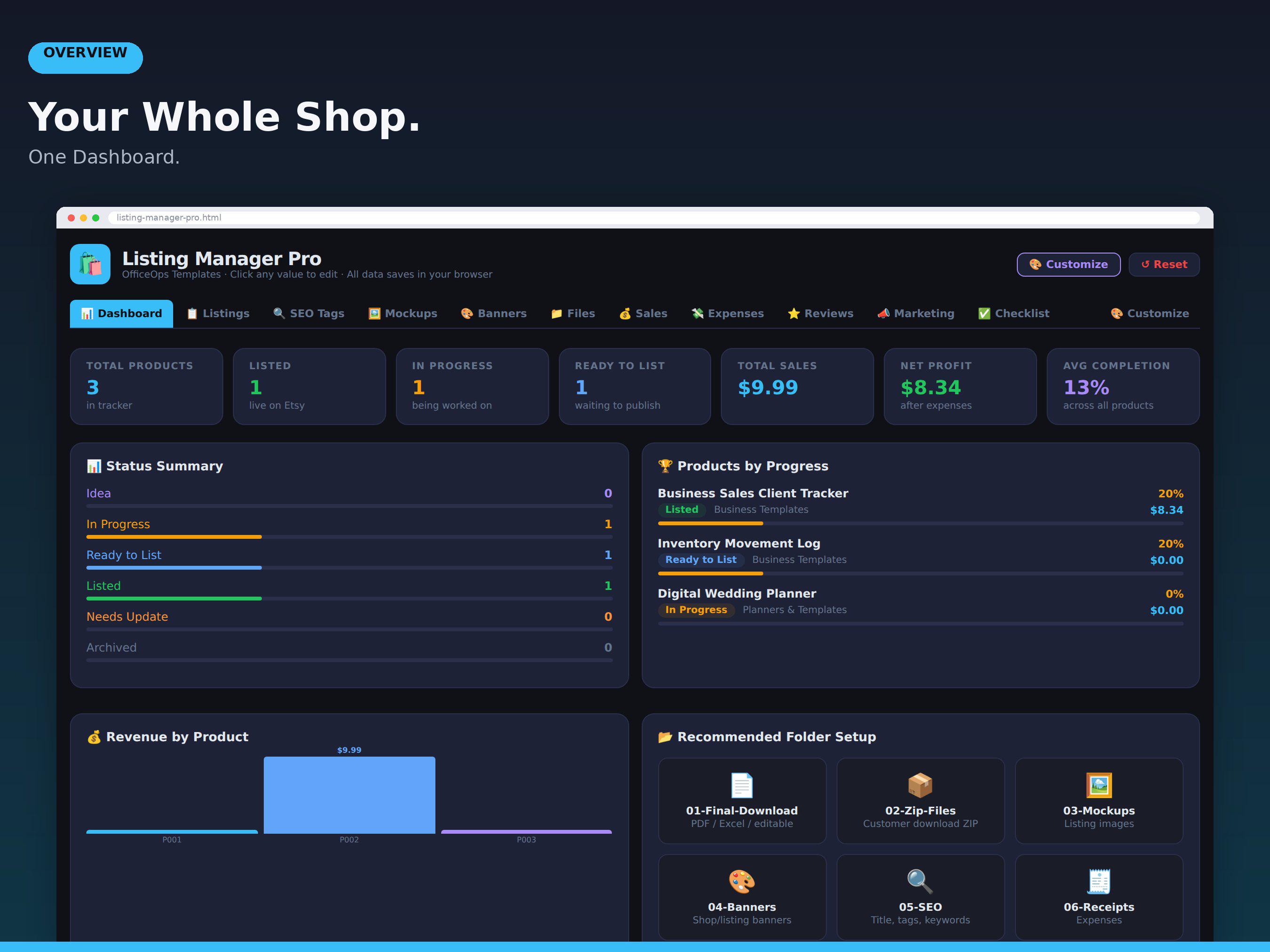Click the Ready to List badge on Inventory Movement Log
Viewport: 1270px width, 952px height.
pos(700,559)
